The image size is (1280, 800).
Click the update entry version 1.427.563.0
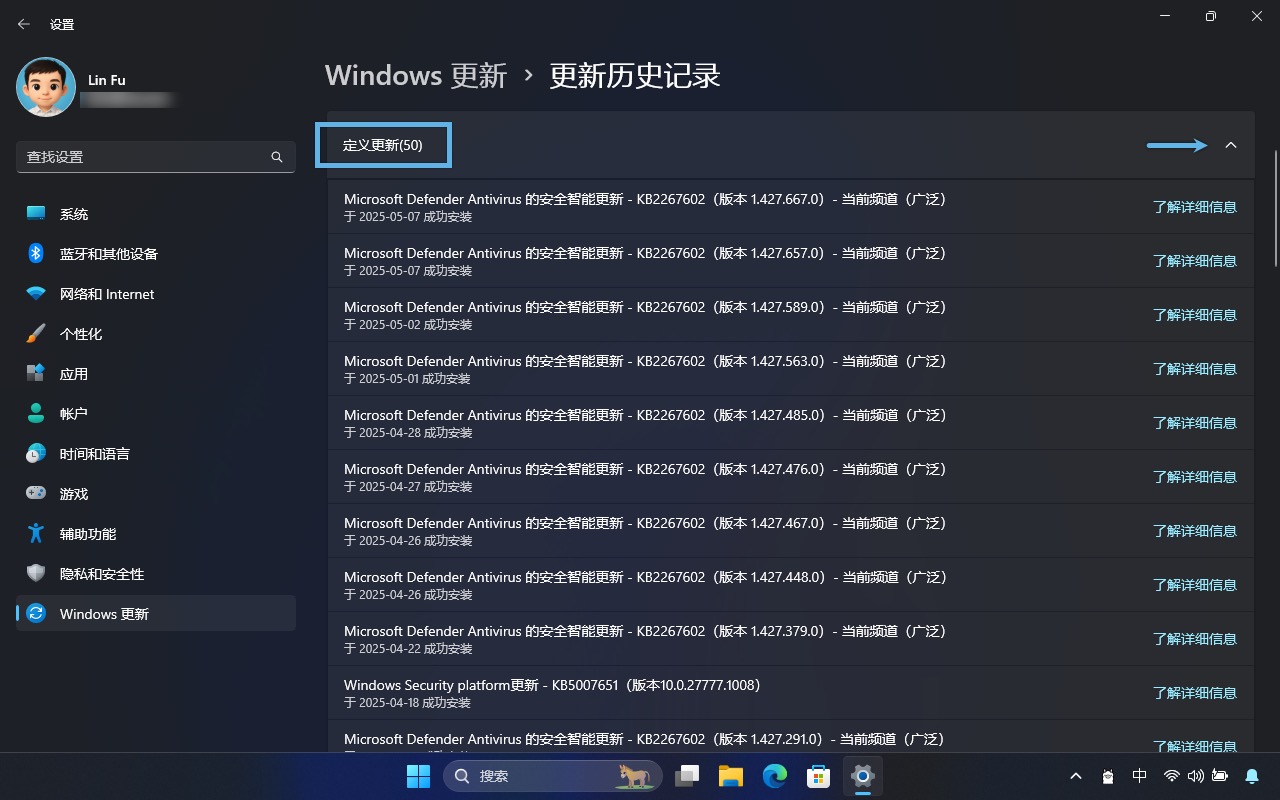pyautogui.click(x=790, y=369)
